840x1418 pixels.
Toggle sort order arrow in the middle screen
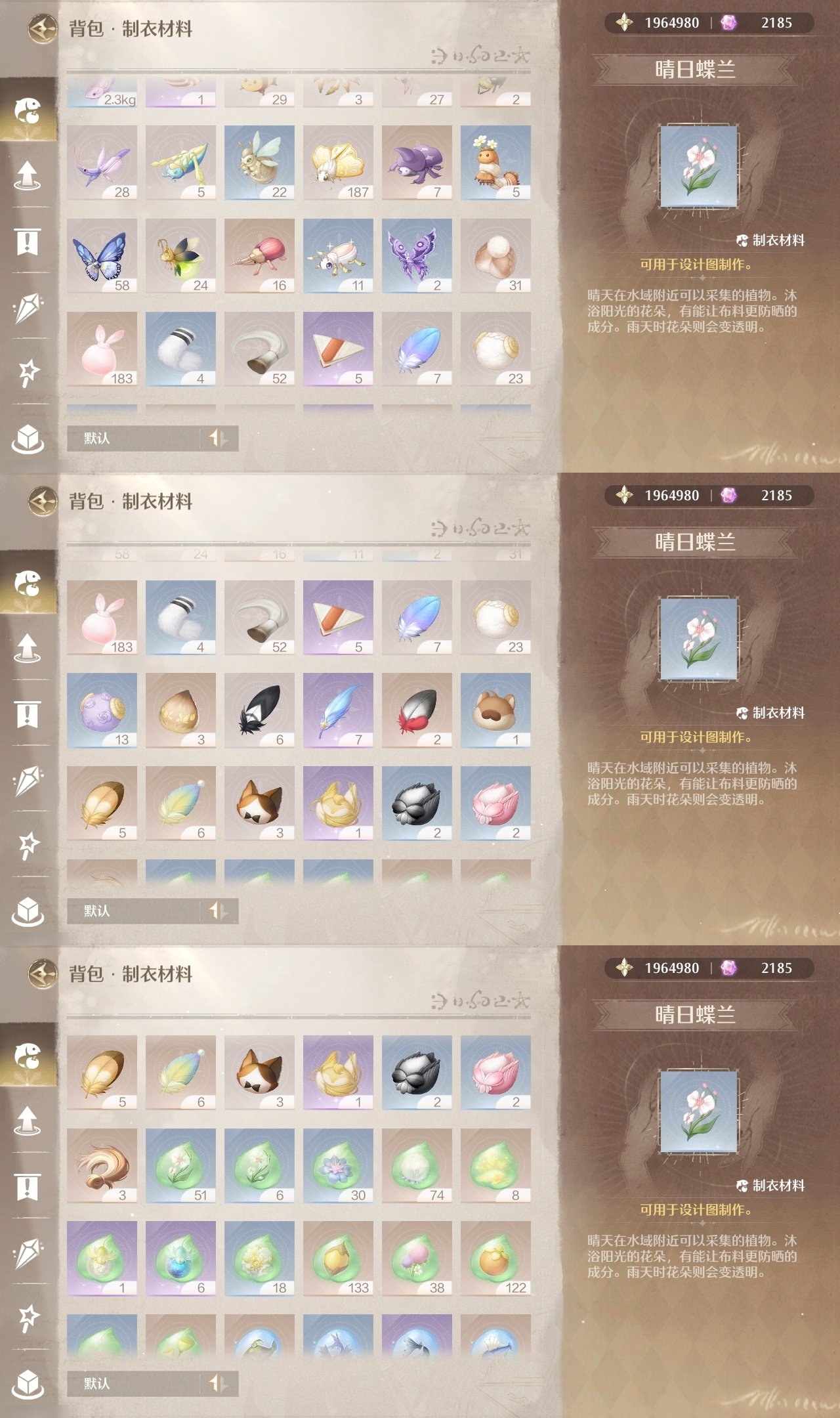click(x=218, y=911)
